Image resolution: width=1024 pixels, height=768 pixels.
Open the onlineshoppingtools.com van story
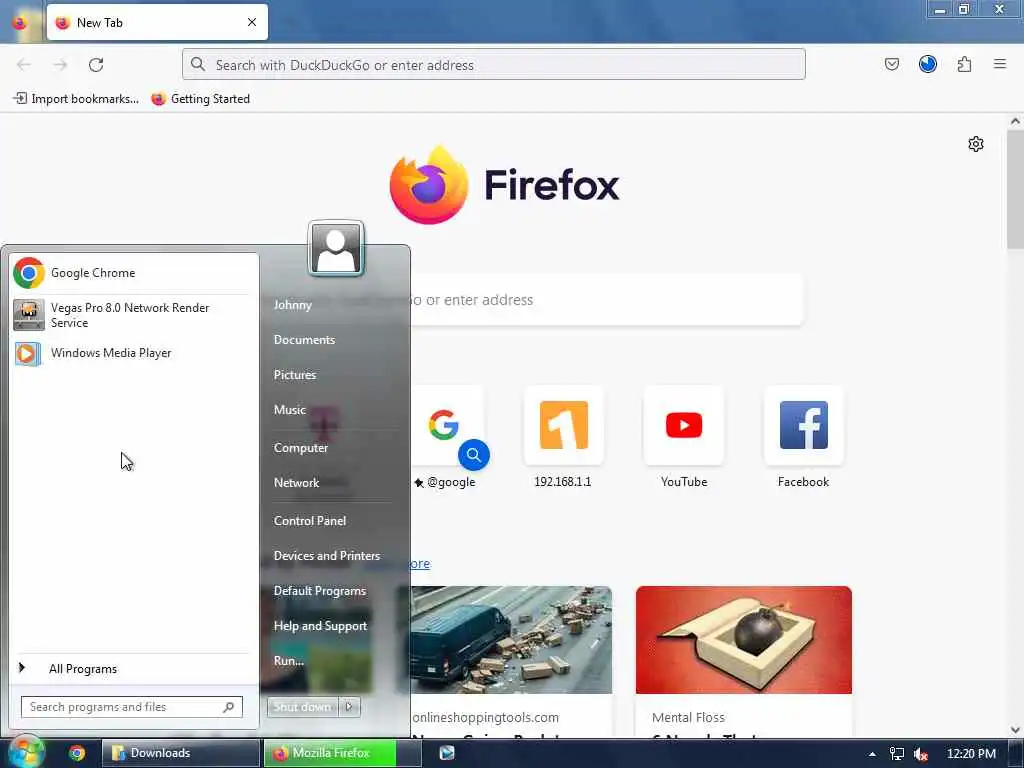point(511,662)
